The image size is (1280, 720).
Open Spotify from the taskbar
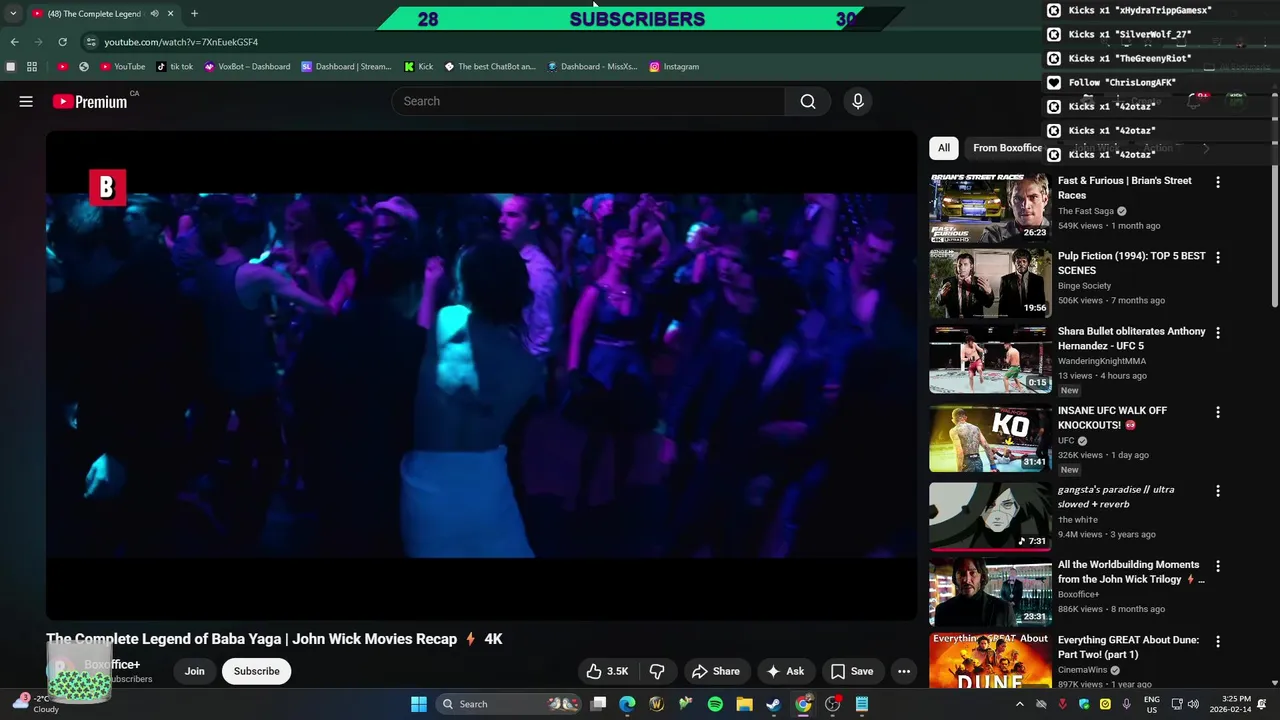coord(715,704)
